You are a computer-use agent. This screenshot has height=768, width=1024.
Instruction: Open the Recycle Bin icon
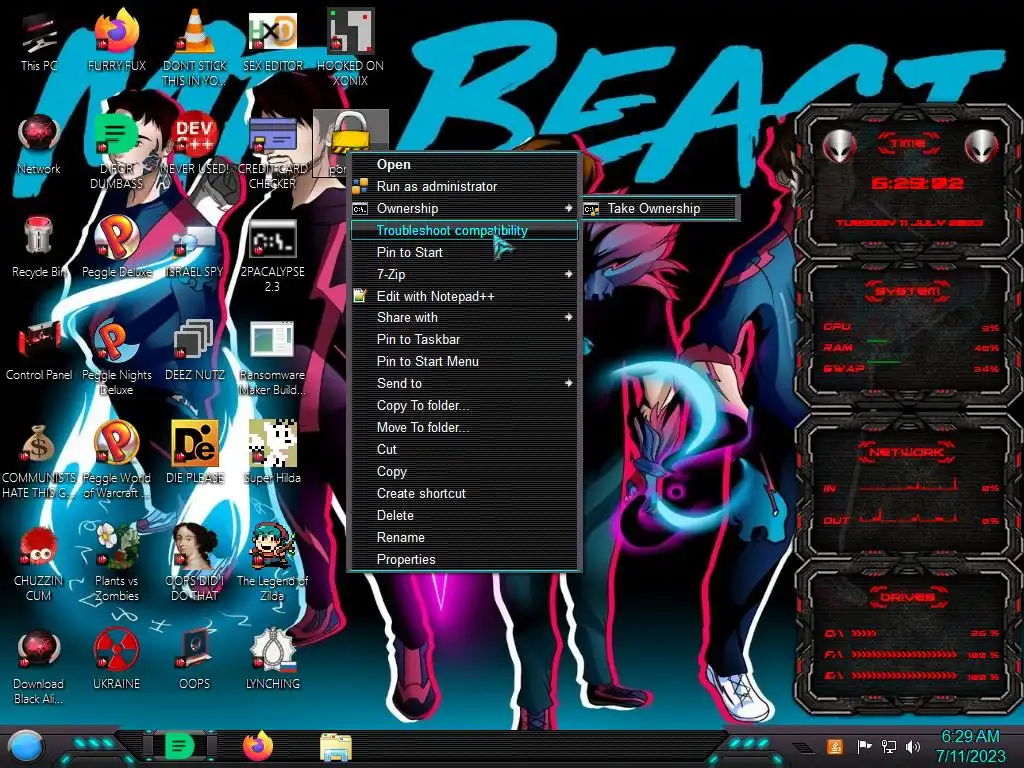39,247
